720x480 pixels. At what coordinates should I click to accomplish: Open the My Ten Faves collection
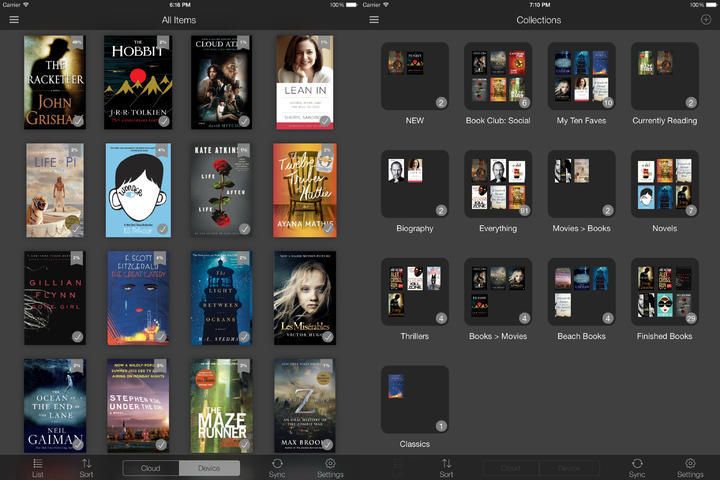(x=581, y=76)
